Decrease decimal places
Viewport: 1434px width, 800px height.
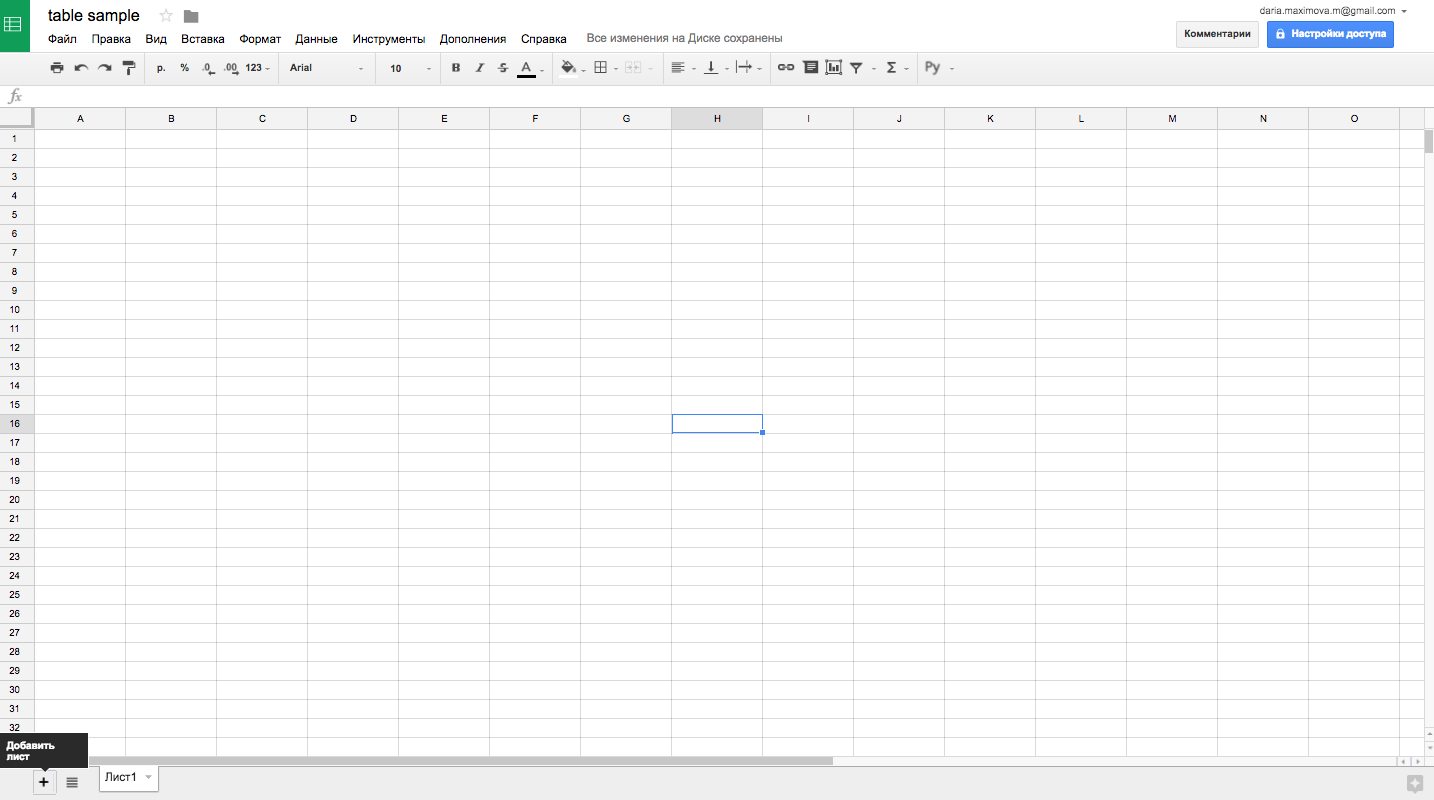208,68
